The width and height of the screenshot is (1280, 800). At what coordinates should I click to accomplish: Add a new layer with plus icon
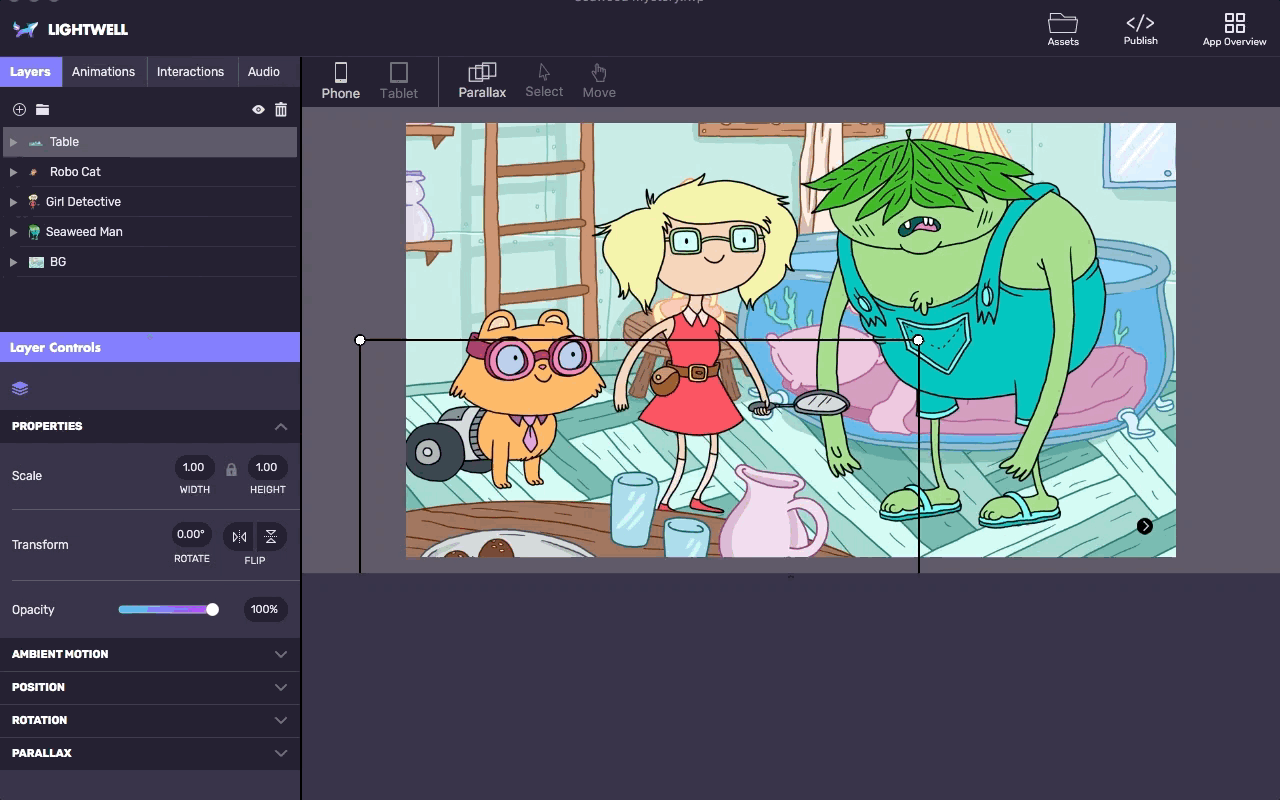[19, 110]
